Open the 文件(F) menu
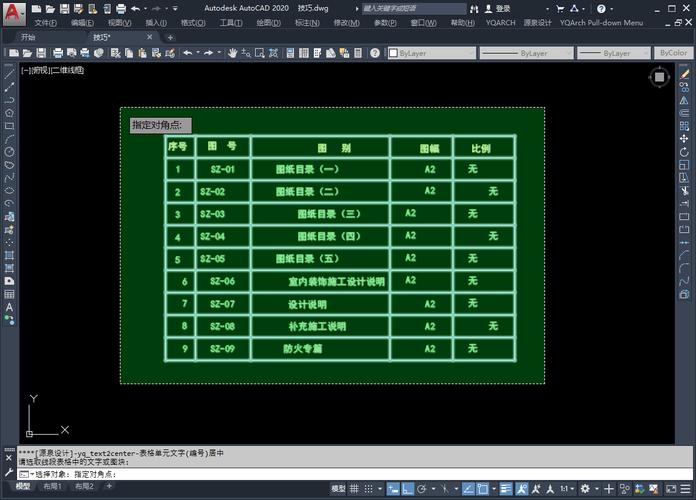This screenshot has width=696, height=500. (x=45, y=23)
